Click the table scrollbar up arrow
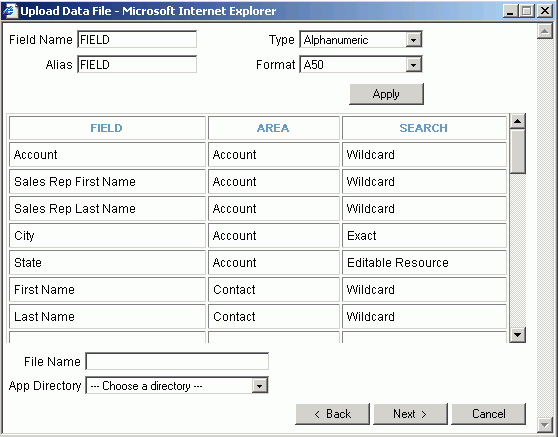This screenshot has width=558, height=437. tap(517, 121)
